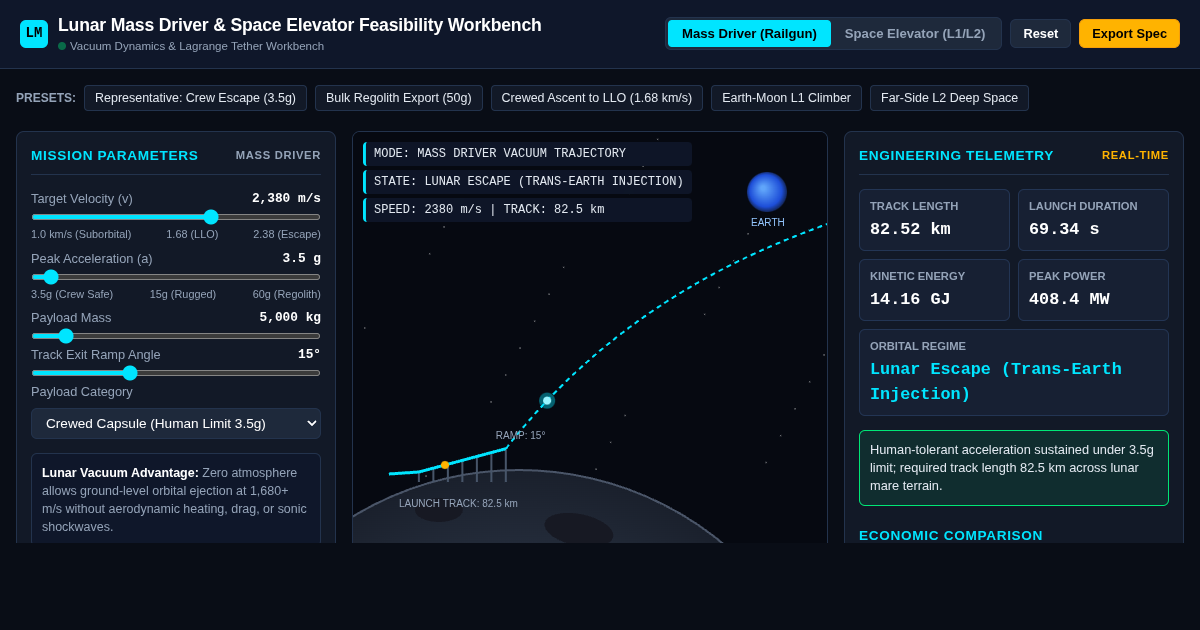
Task: Click the 3.5g (Crew Safe) tick label
Action: 72,294
